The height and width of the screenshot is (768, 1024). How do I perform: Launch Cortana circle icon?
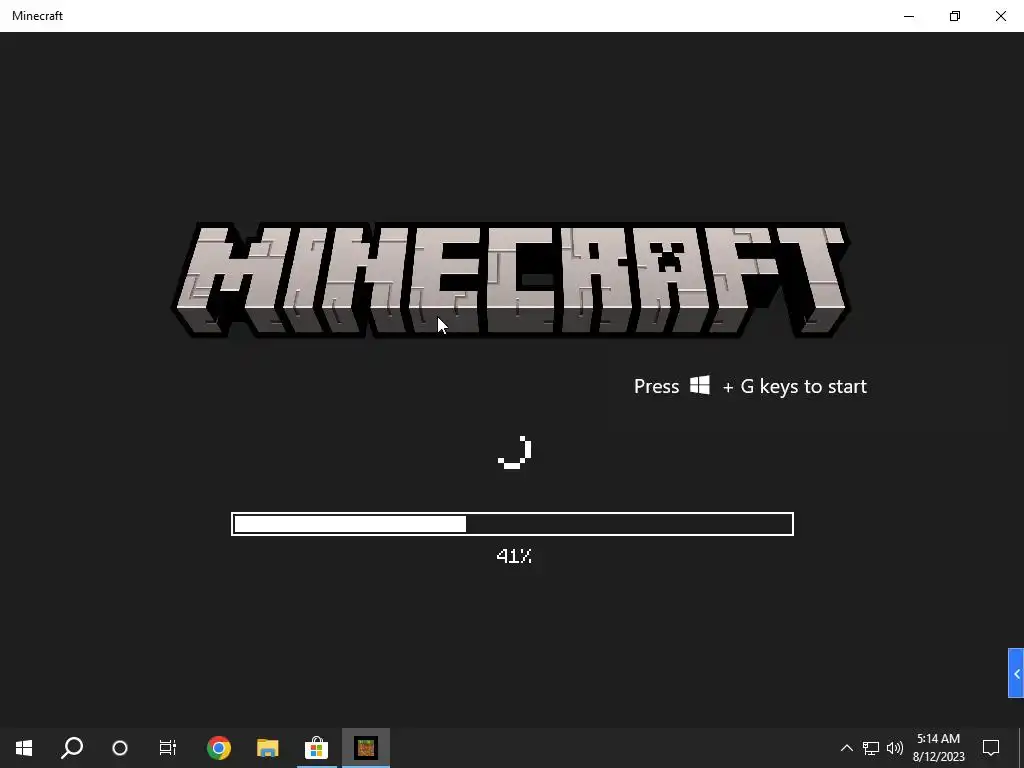point(120,748)
